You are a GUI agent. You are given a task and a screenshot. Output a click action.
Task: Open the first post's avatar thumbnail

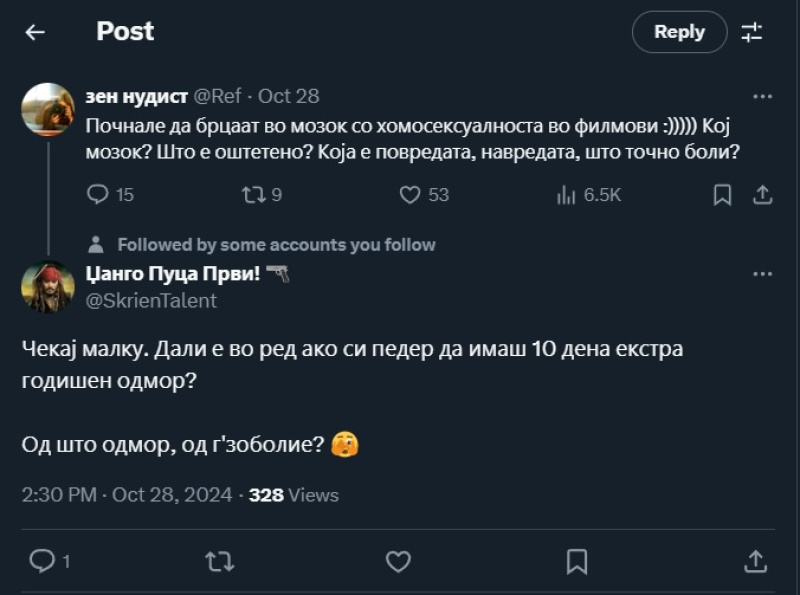[x=48, y=110]
